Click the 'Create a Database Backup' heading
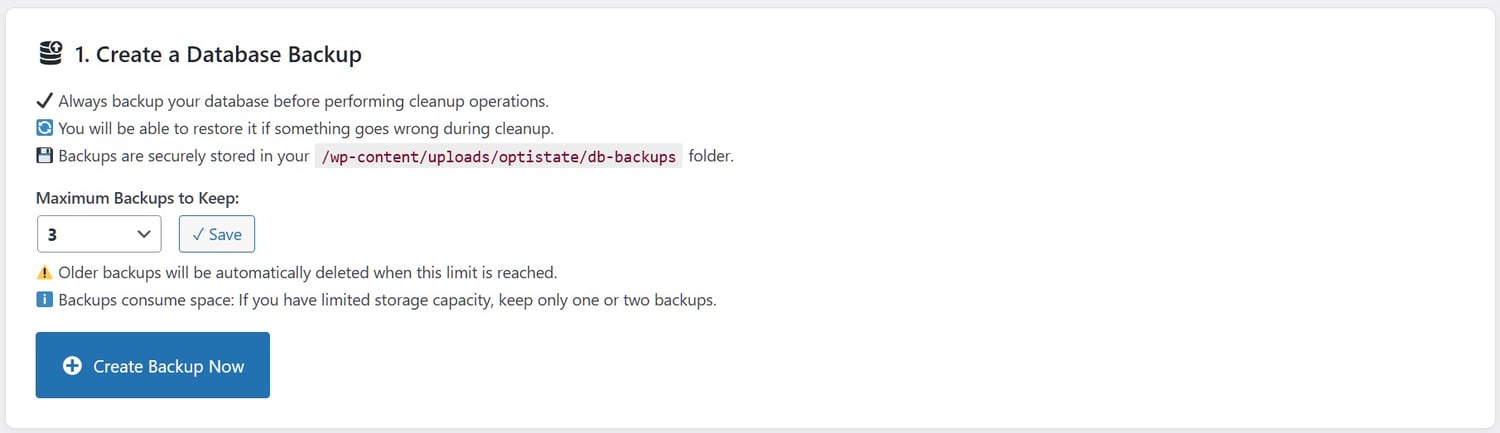The image size is (1500, 433). pos(218,54)
